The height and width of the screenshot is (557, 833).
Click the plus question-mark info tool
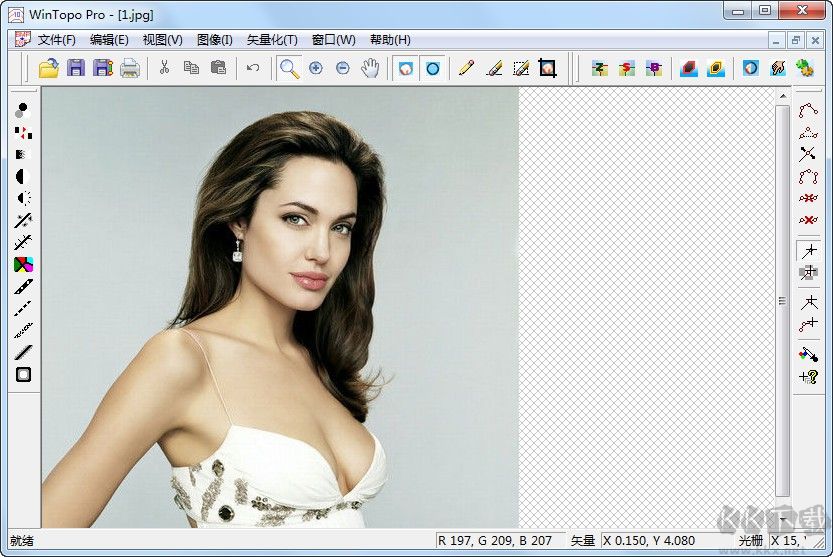(808, 377)
